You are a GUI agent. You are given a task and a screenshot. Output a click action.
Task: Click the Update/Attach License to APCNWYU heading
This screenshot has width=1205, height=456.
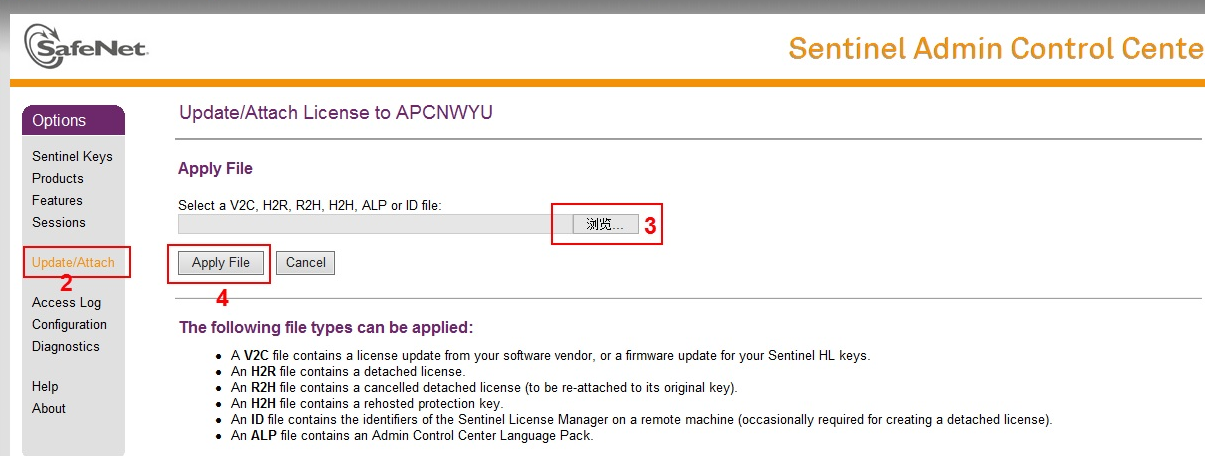pos(336,112)
